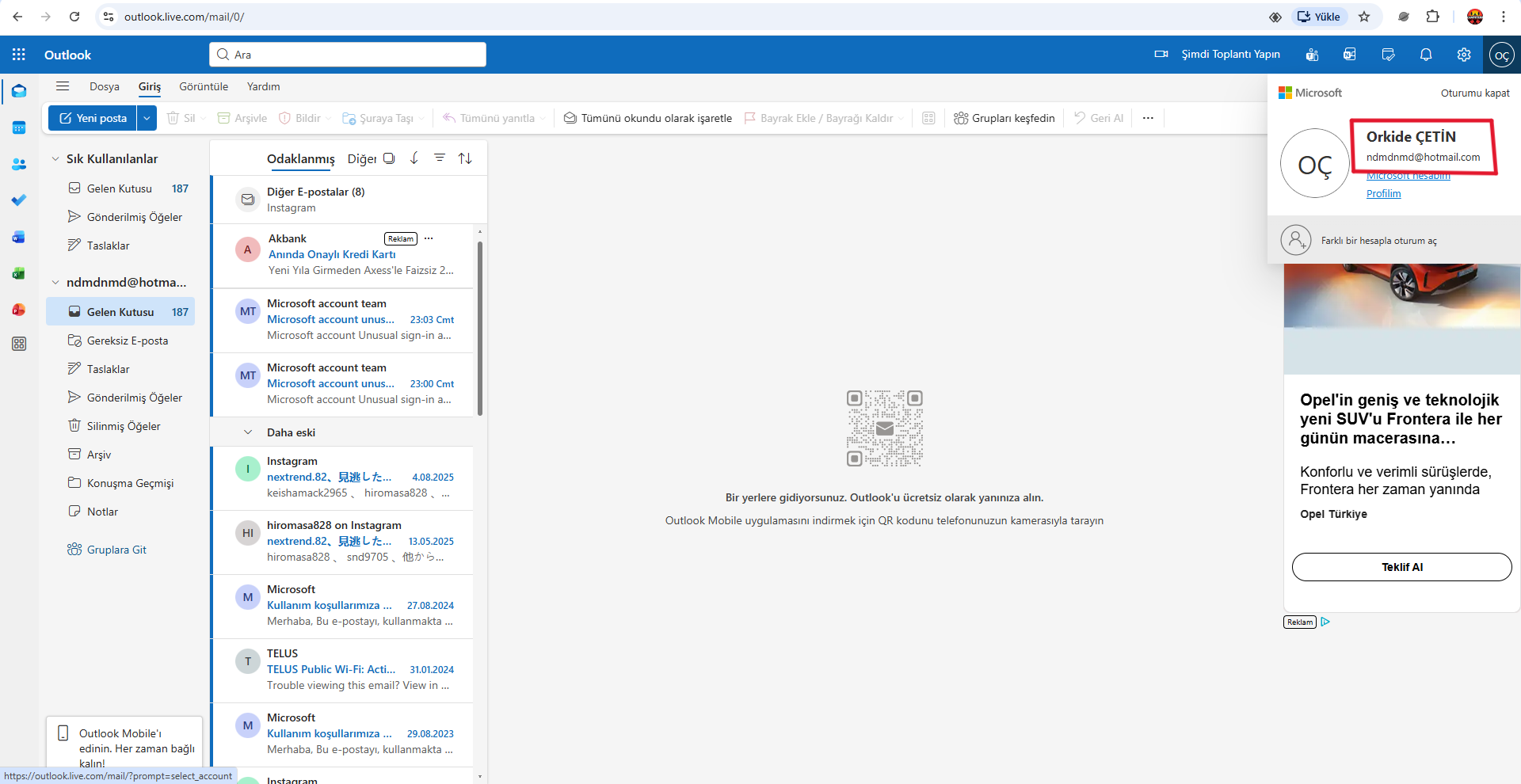This screenshot has width=1521, height=784.
Task: Click the My Day icon in header
Action: pyautogui.click(x=1388, y=55)
